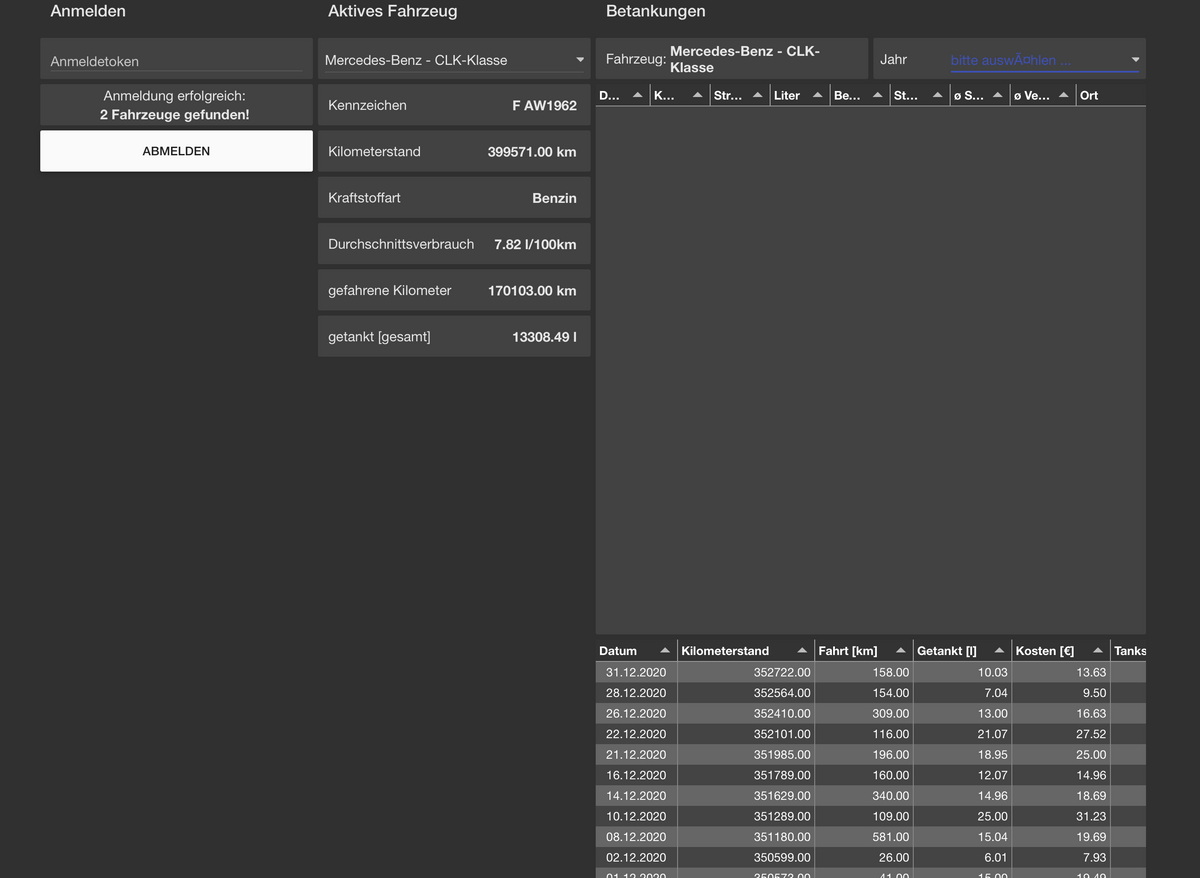Click gefahrene Kilometer value 170103.00 km
The image size is (1200, 878).
pyautogui.click(x=532, y=291)
